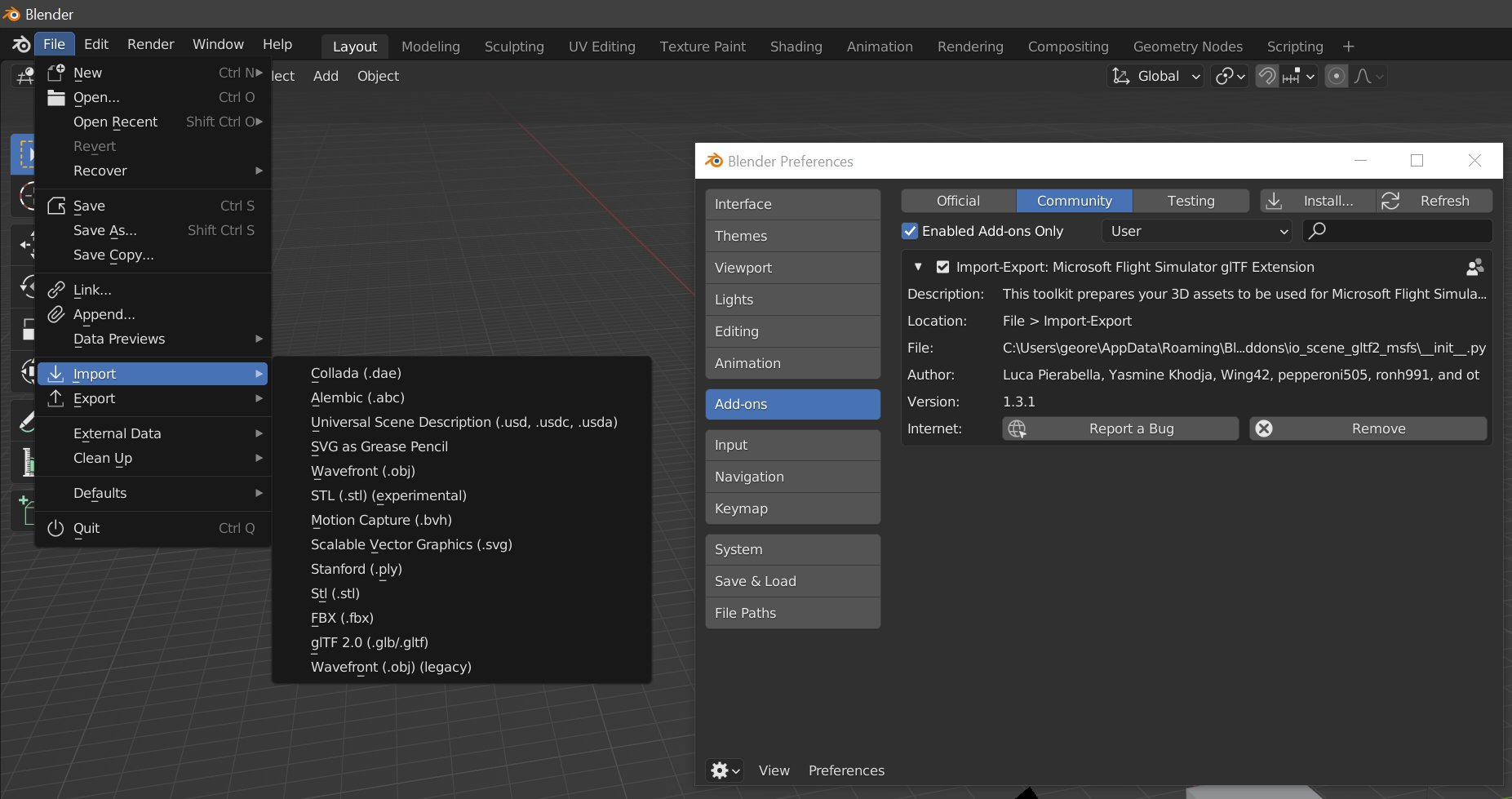
Task: Open the snapping options icon dropdown
Action: (1298, 76)
